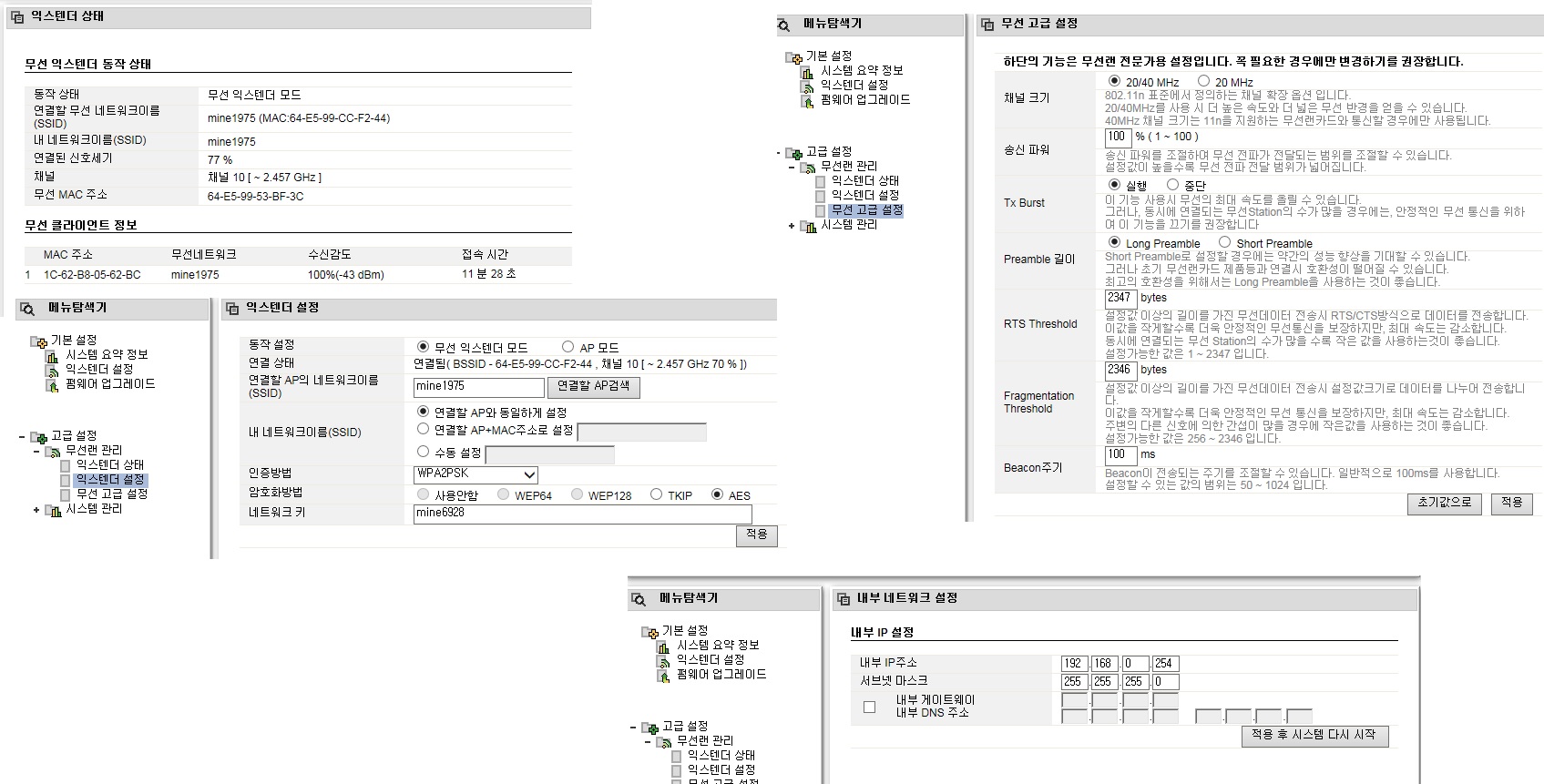This screenshot has height=784, width=1544.
Task: Click the 적용 후 시스템 다시 시작 button
Action: tap(1314, 736)
